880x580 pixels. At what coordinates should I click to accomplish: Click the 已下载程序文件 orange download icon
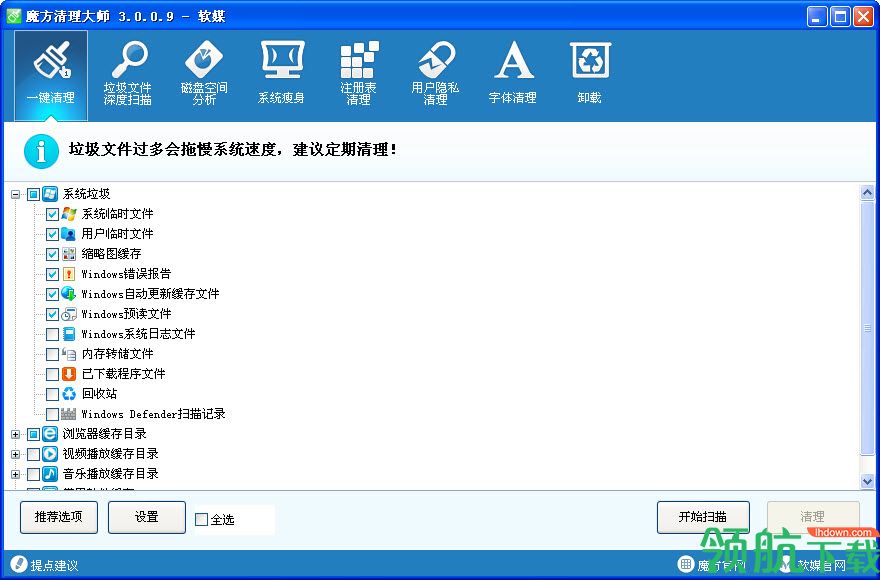tap(69, 374)
